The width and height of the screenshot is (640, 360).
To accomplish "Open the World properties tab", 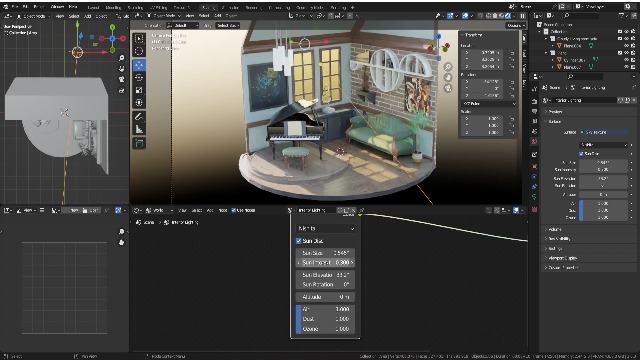I will coord(534,141).
